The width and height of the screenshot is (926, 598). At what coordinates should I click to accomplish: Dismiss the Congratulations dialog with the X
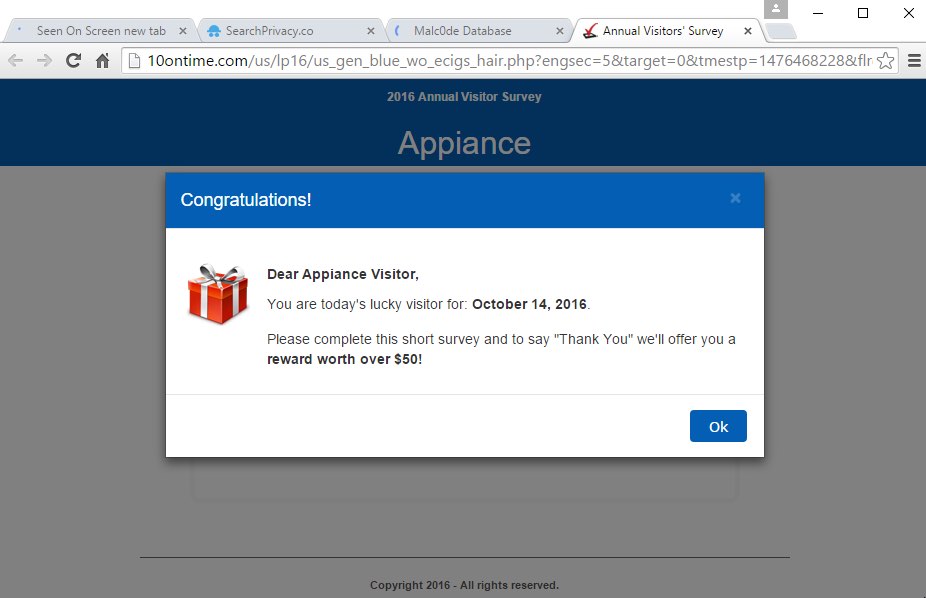[735, 198]
